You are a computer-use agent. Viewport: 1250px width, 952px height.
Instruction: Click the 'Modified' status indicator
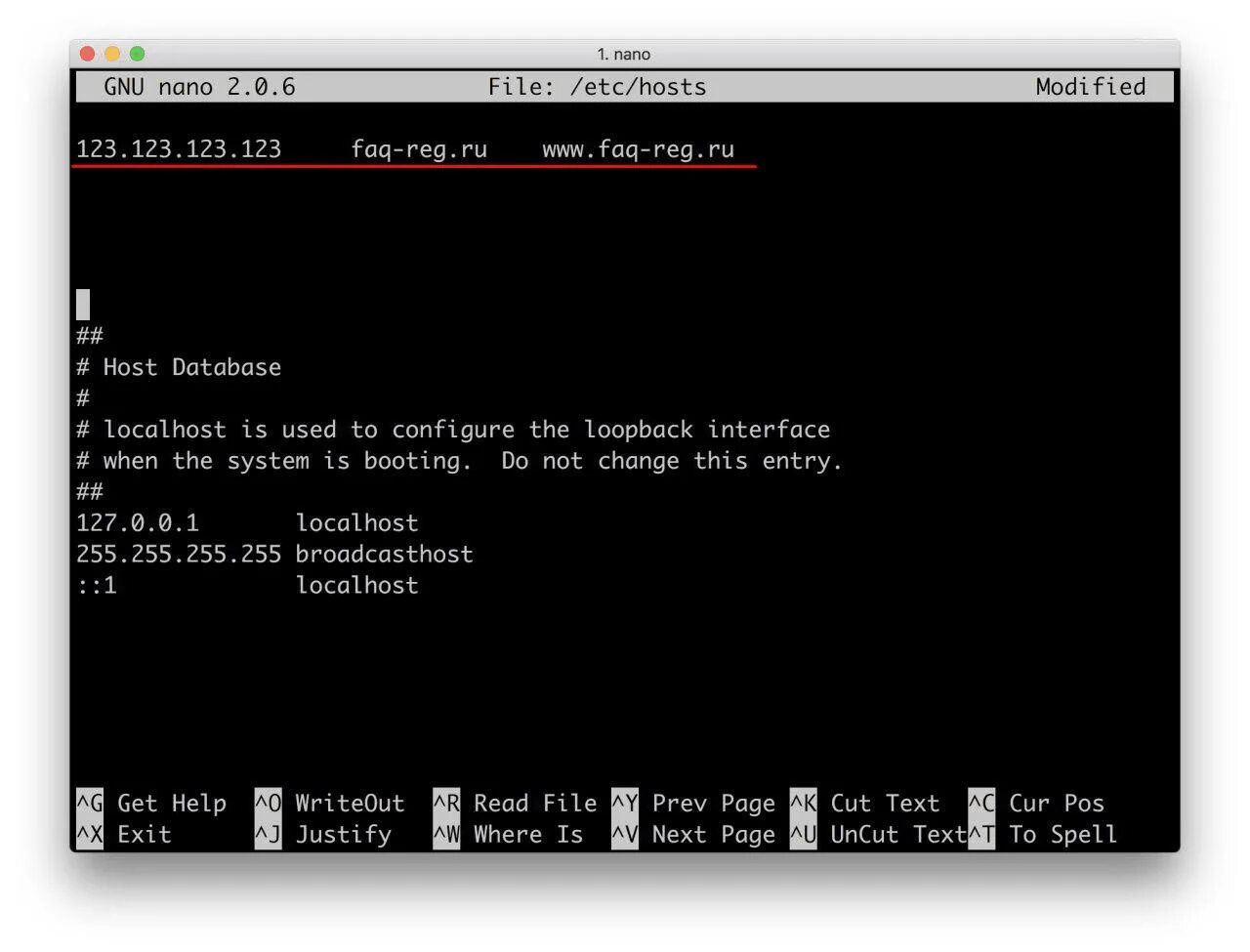pyautogui.click(x=1091, y=87)
